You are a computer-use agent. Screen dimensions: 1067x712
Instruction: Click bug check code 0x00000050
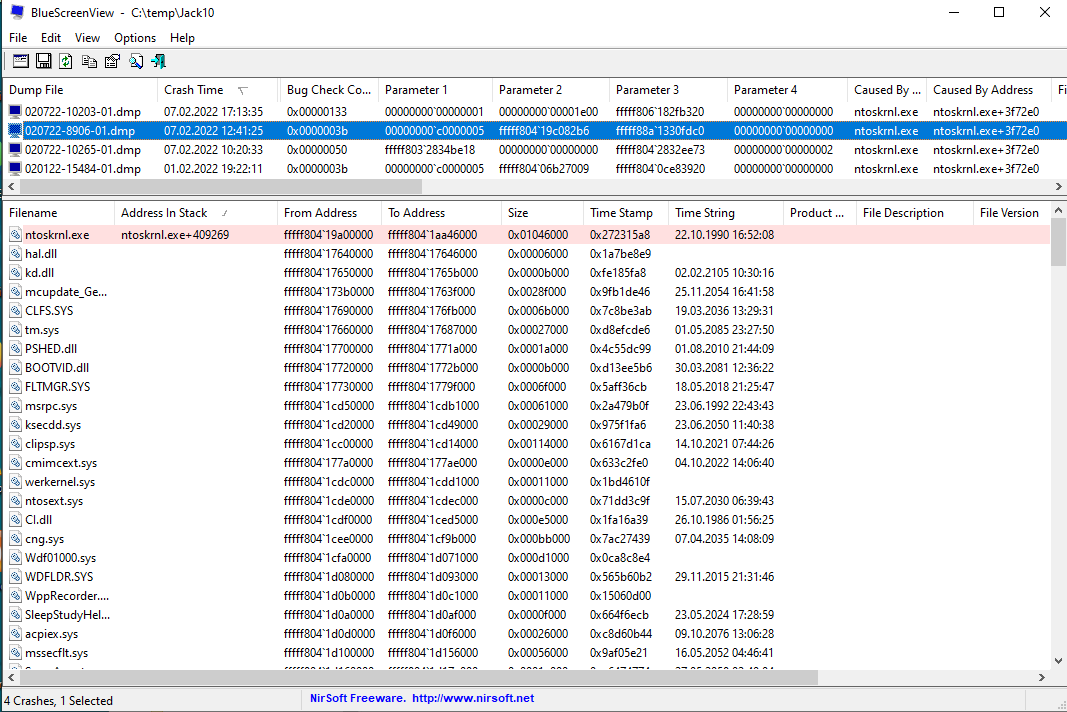(x=316, y=150)
